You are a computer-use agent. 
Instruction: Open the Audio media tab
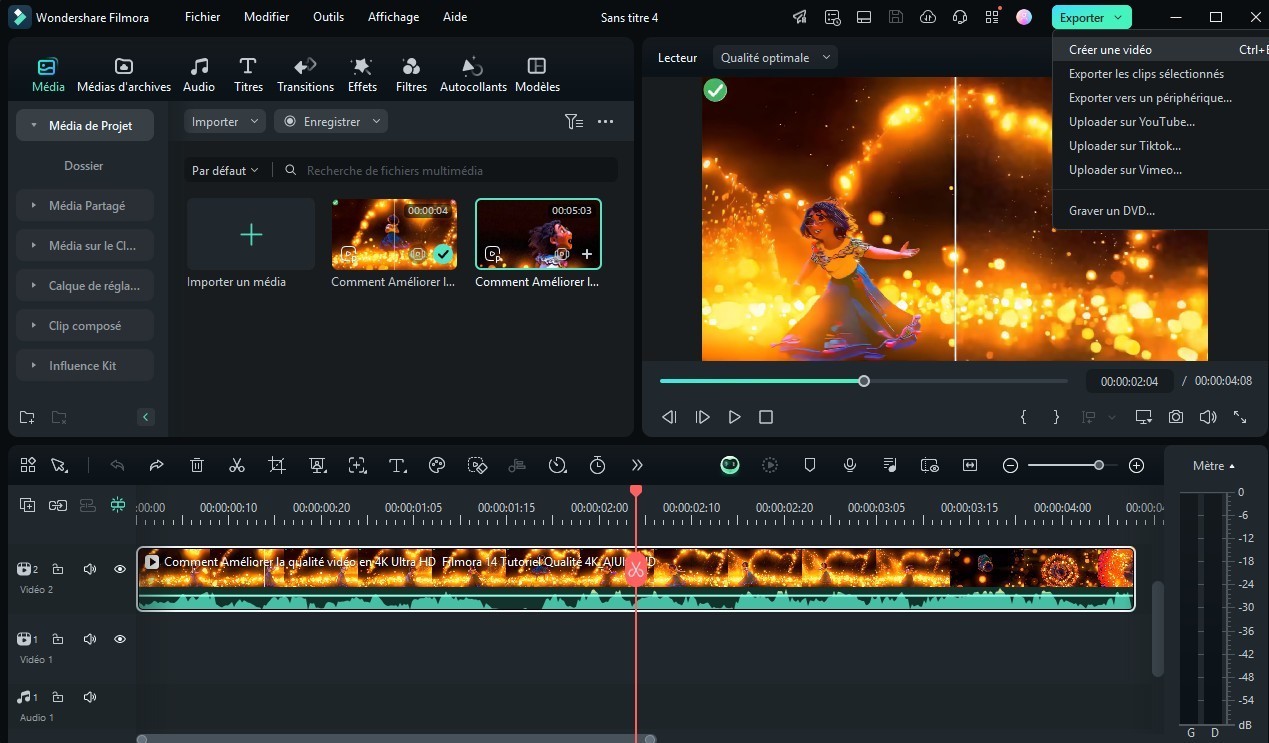(199, 75)
